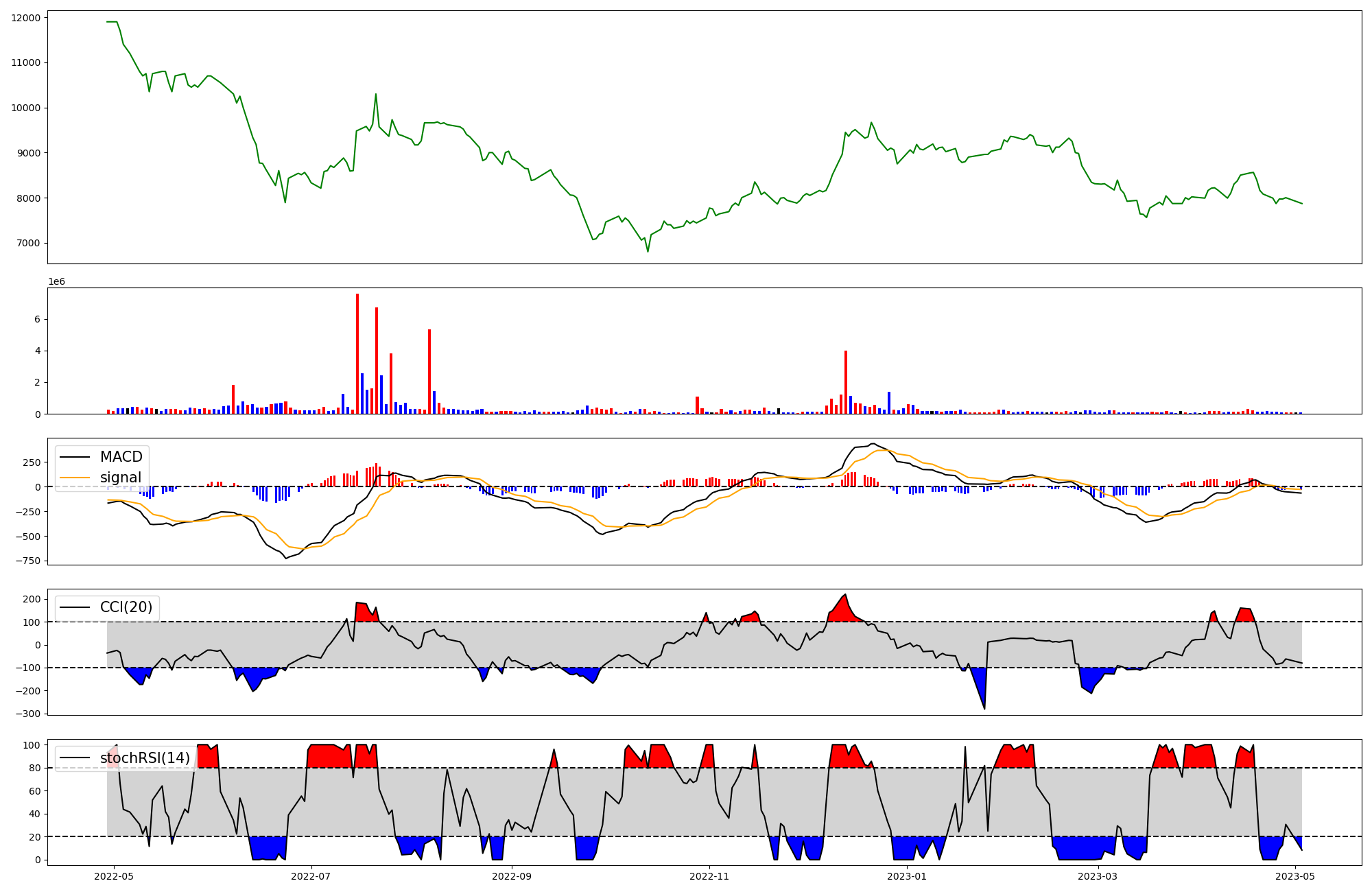Click the black MACD line legend swatch
The image size is (1372, 892).
[x=75, y=457]
